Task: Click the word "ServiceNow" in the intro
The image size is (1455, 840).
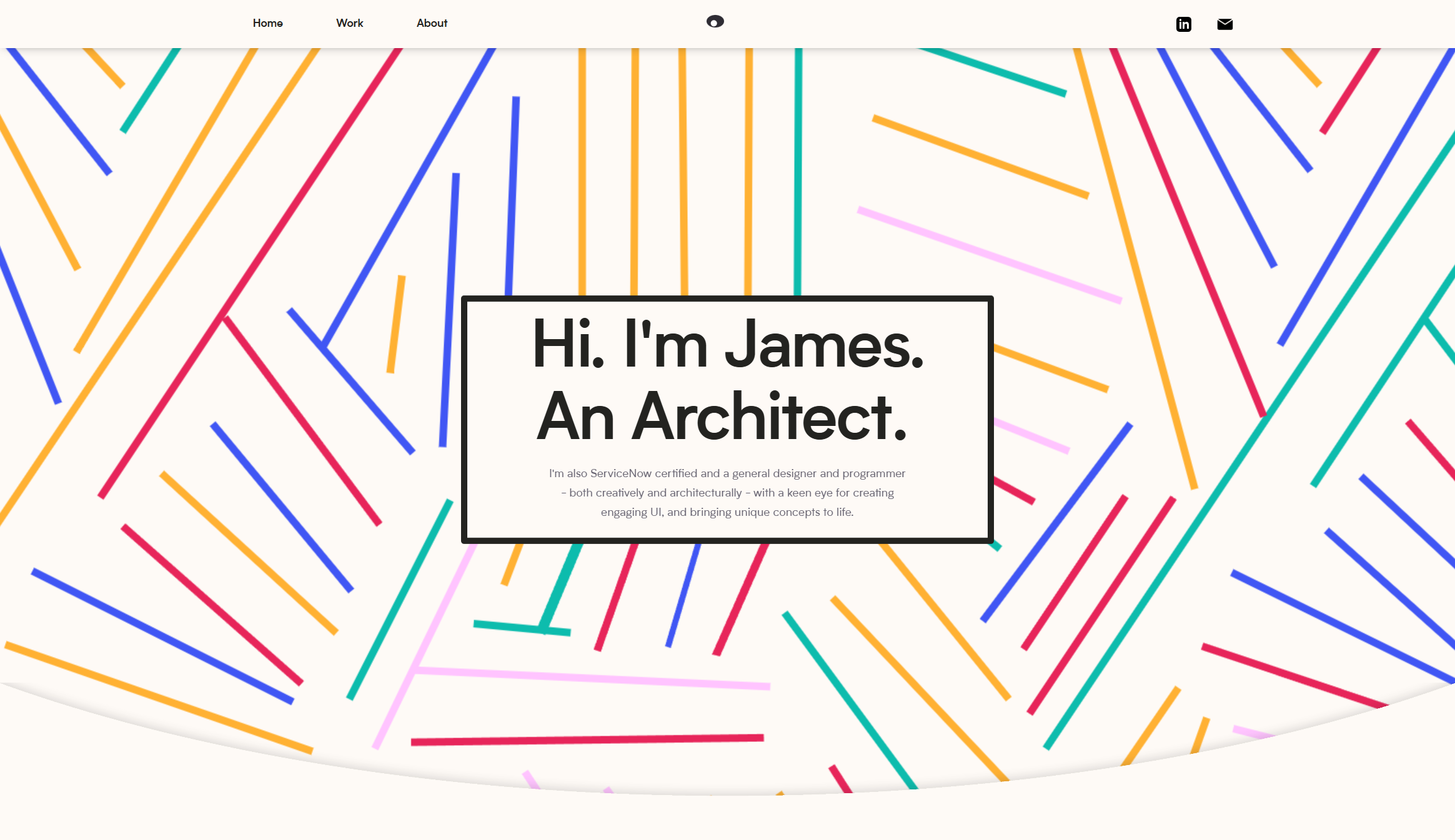Action: (620, 473)
